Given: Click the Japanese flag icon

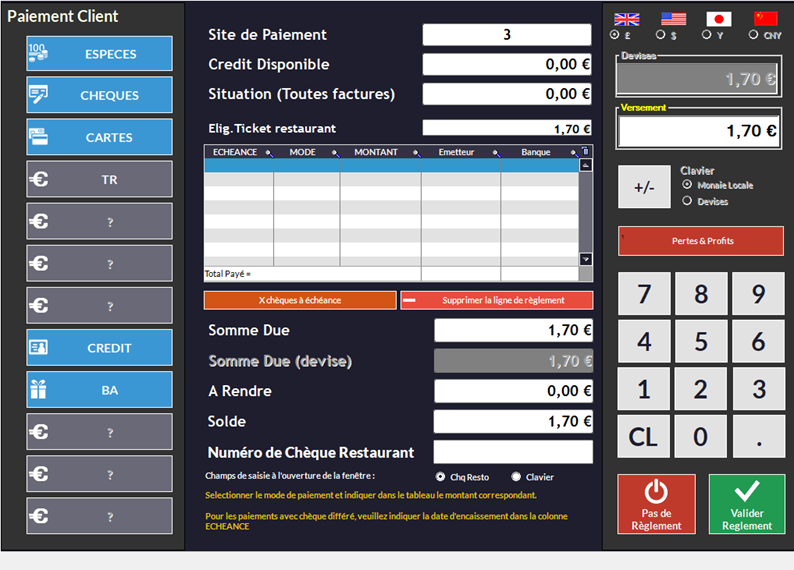Looking at the screenshot, I should tap(719, 19).
